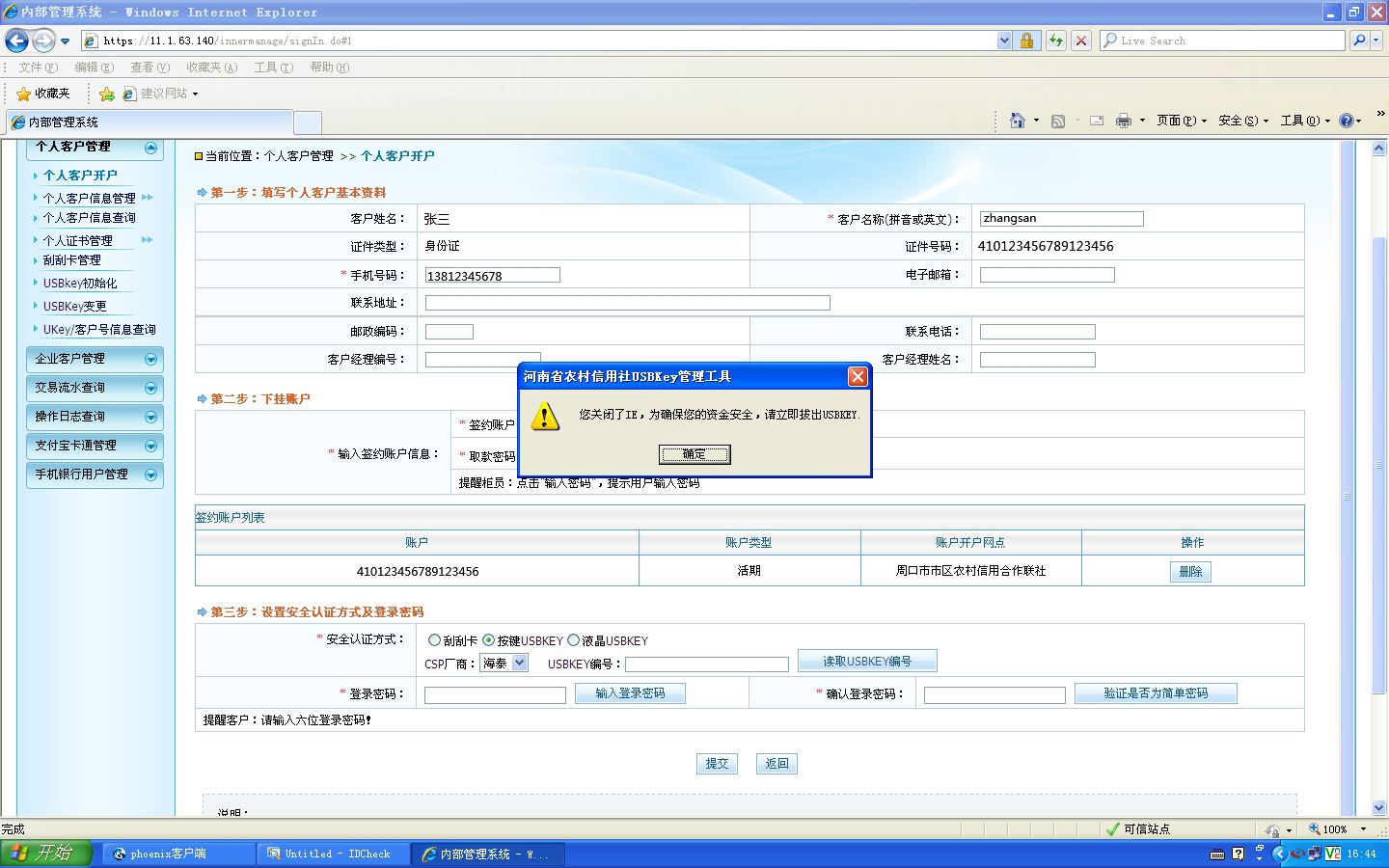Select the 按键USBKEY radio option

click(x=489, y=640)
